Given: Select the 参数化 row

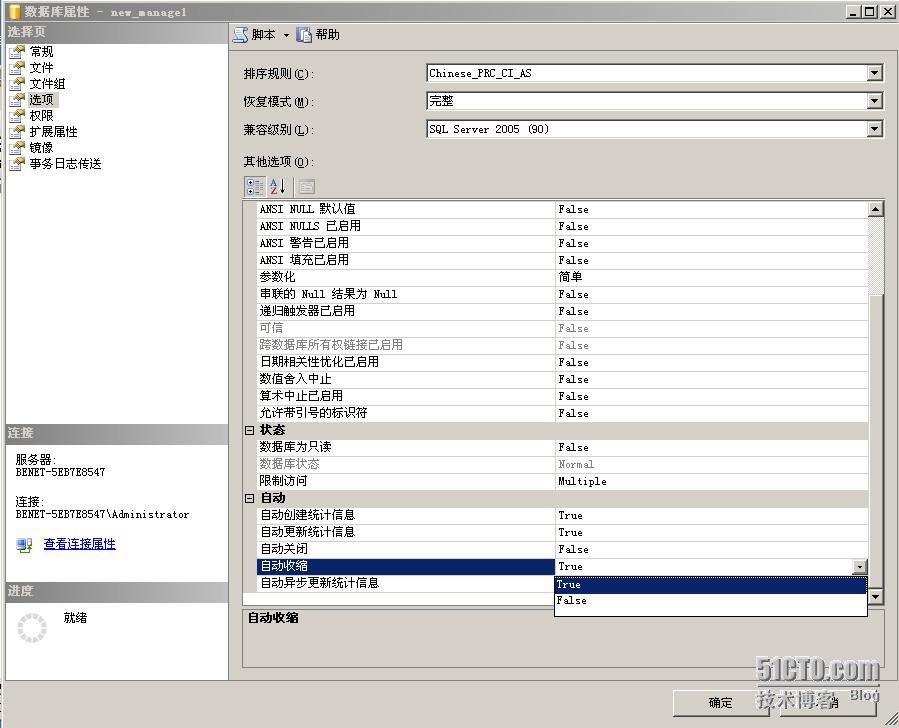Looking at the screenshot, I should tap(562, 277).
